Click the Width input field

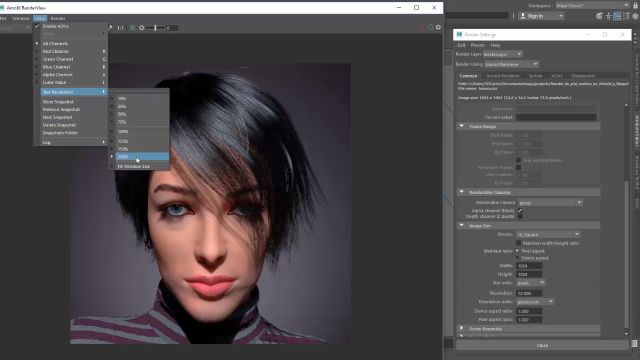click(x=529, y=266)
